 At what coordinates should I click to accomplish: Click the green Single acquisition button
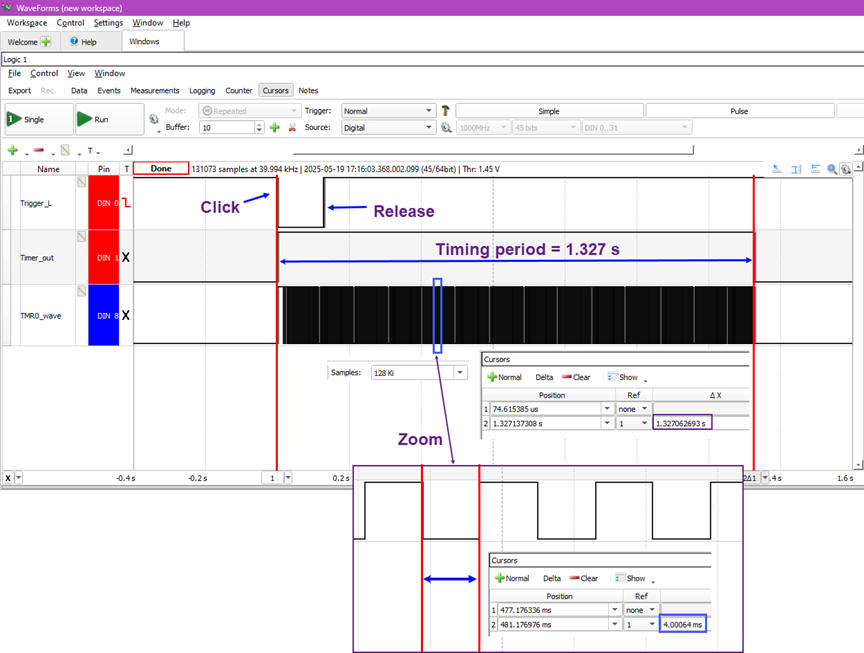click(x=39, y=119)
